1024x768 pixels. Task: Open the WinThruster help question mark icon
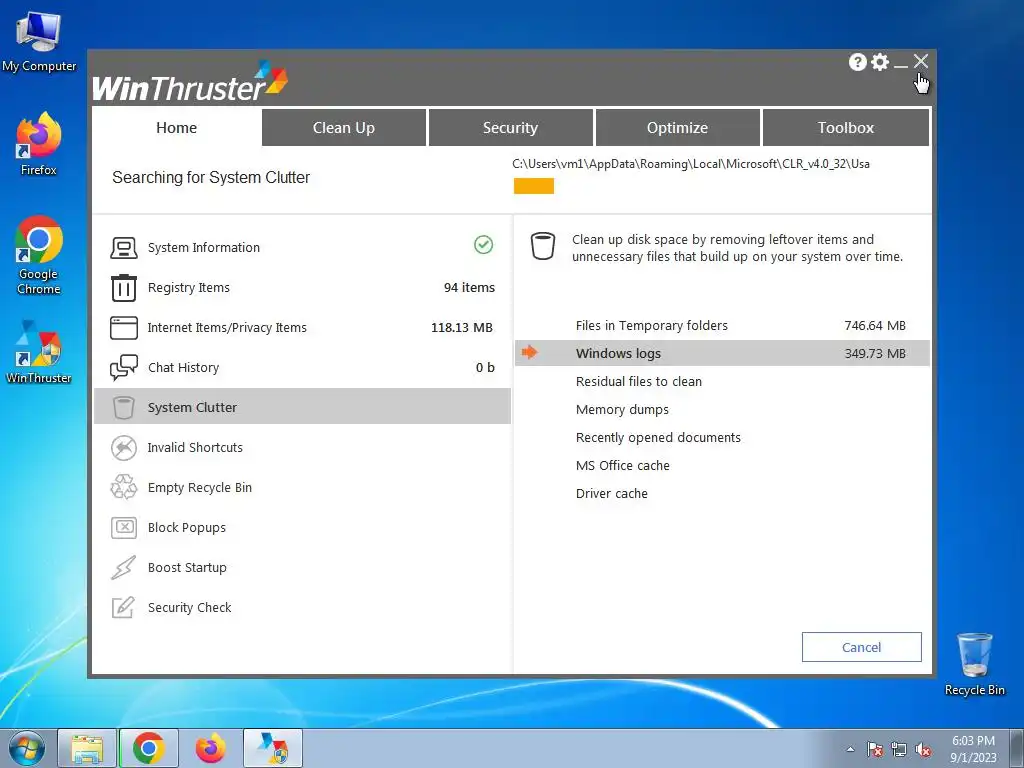tap(857, 62)
